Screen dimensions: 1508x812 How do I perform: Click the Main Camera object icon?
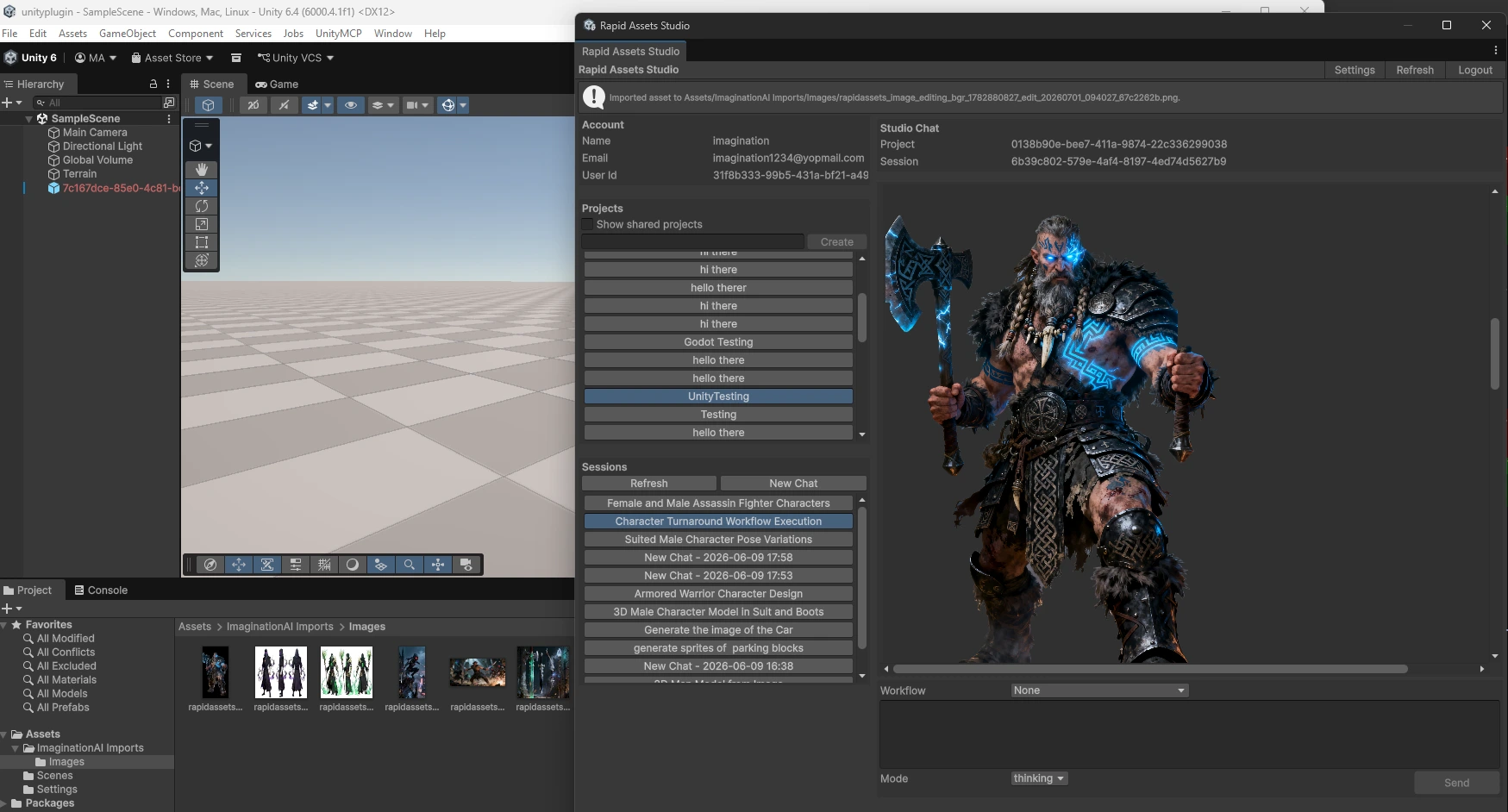click(x=53, y=133)
